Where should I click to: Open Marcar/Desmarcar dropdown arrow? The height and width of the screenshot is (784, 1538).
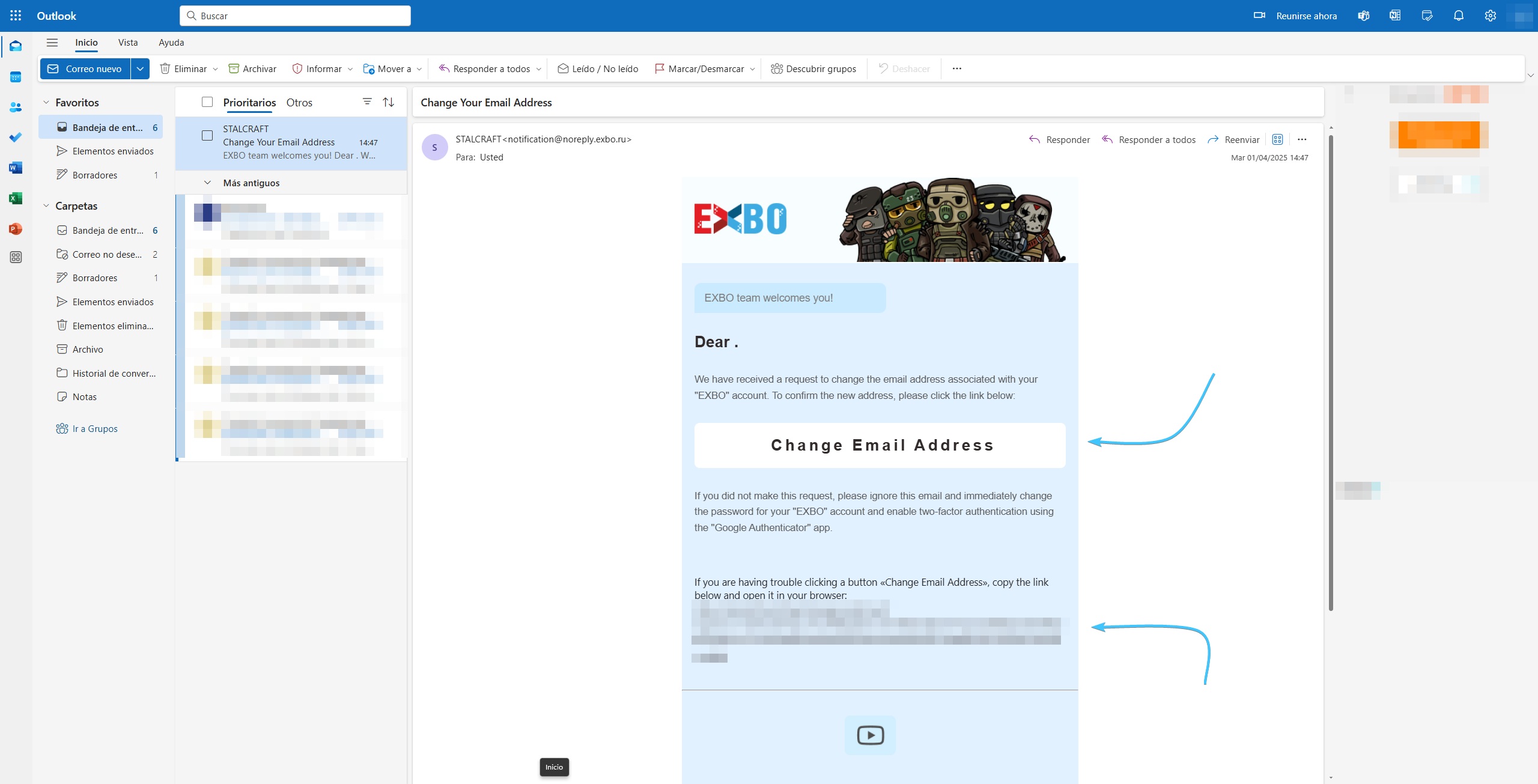pyautogui.click(x=752, y=69)
